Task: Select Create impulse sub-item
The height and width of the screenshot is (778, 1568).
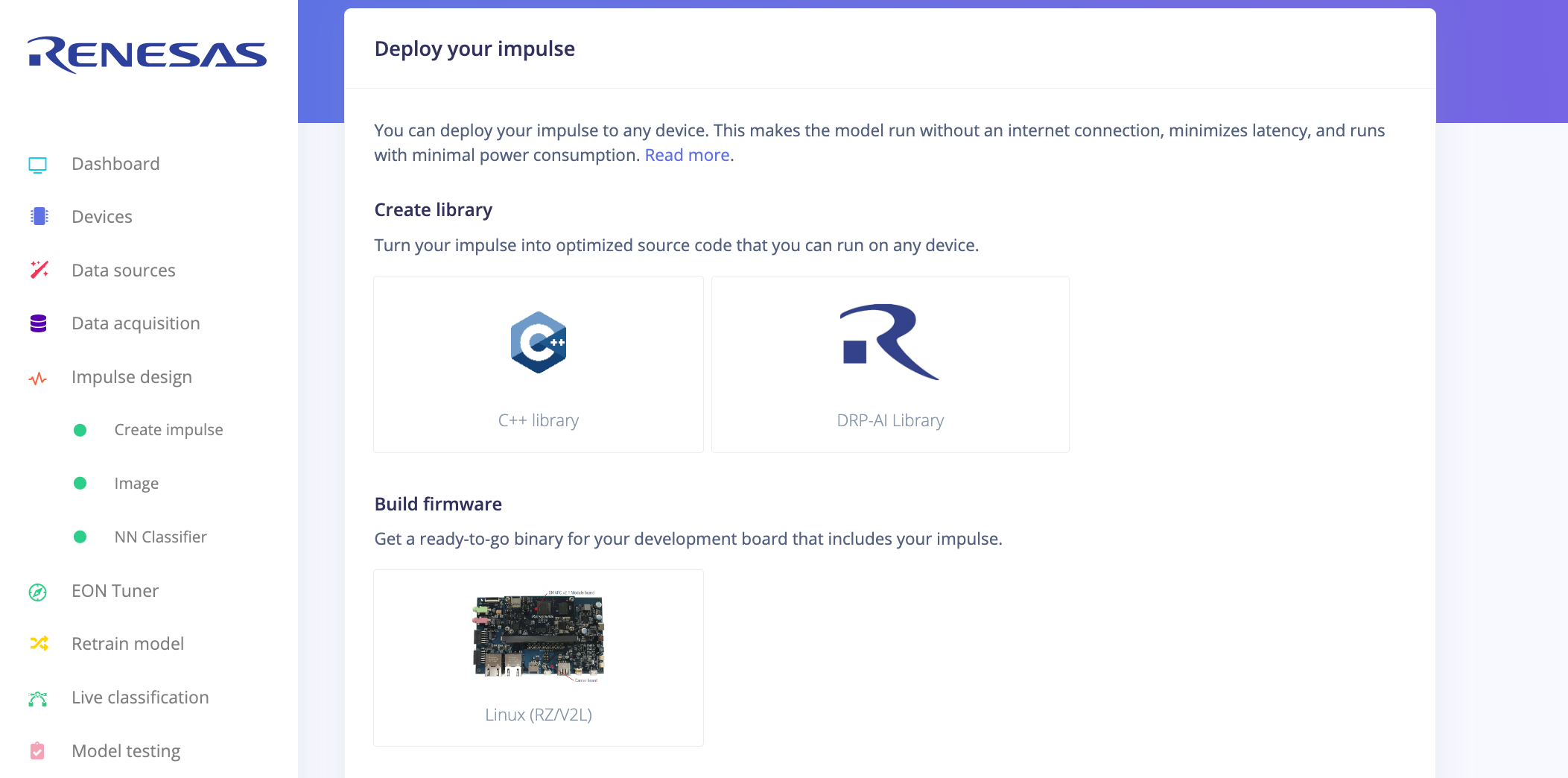Action: coord(169,430)
